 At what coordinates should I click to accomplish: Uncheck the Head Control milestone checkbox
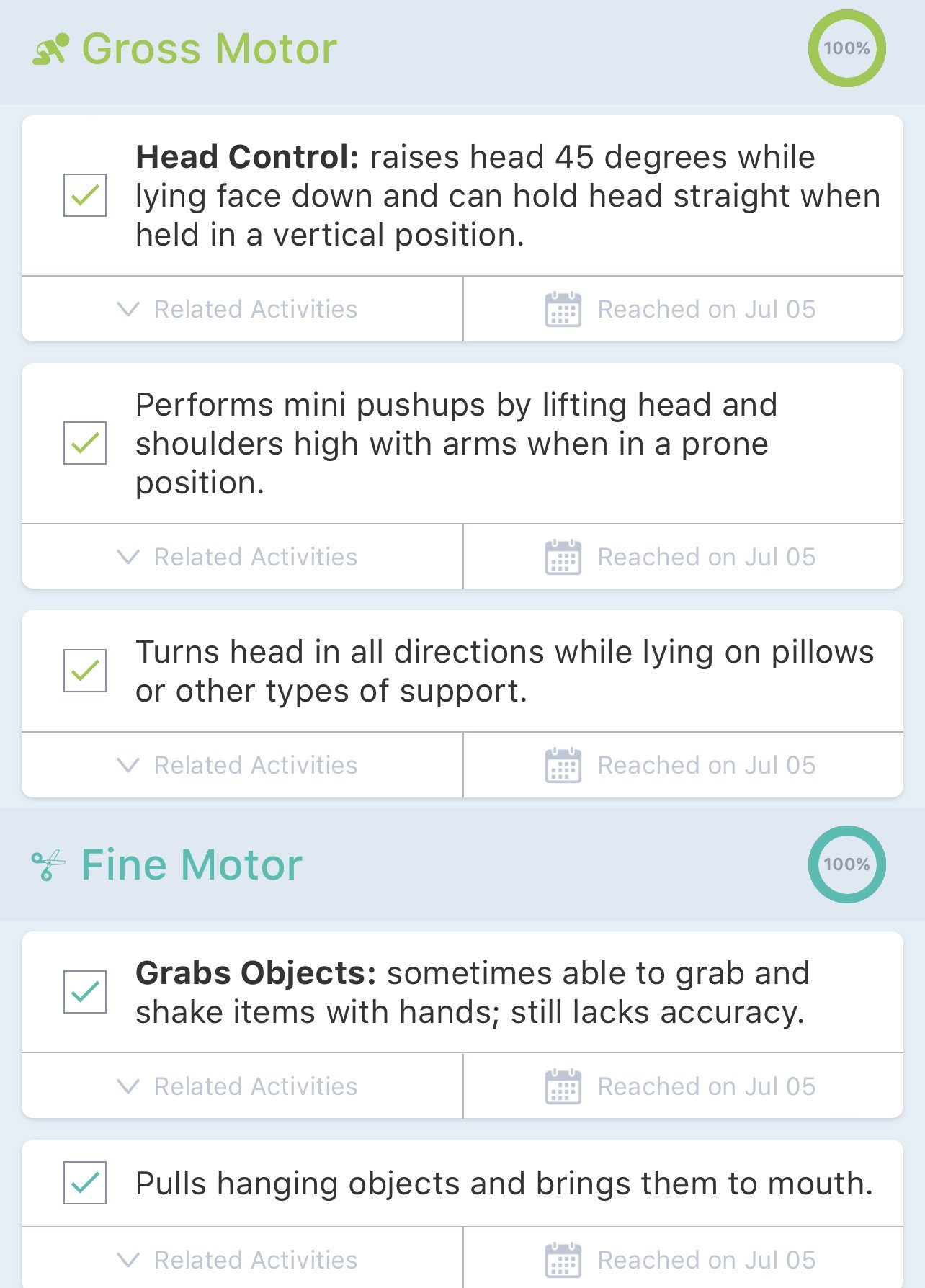[x=85, y=195]
